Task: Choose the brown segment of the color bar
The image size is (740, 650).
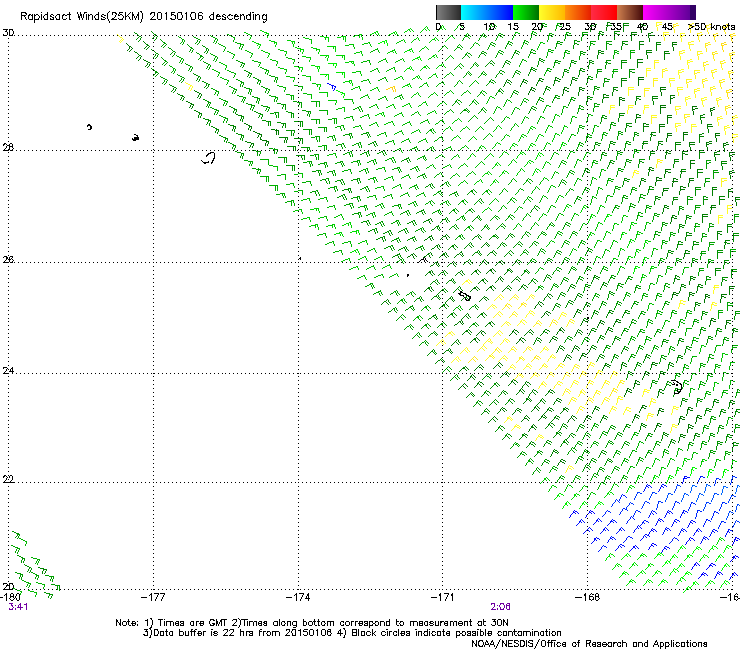Action: pos(630,12)
